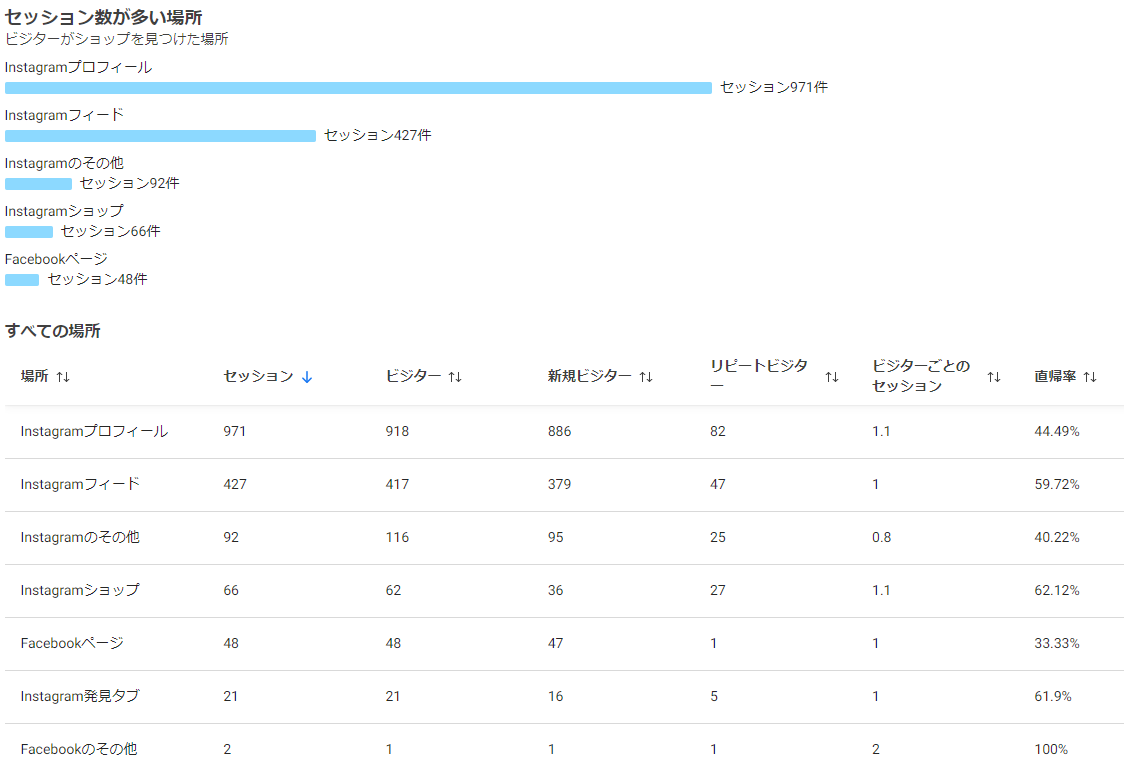Click visitor value 62 in Instagramショップ row
The image size is (1124, 771).
[394, 590]
